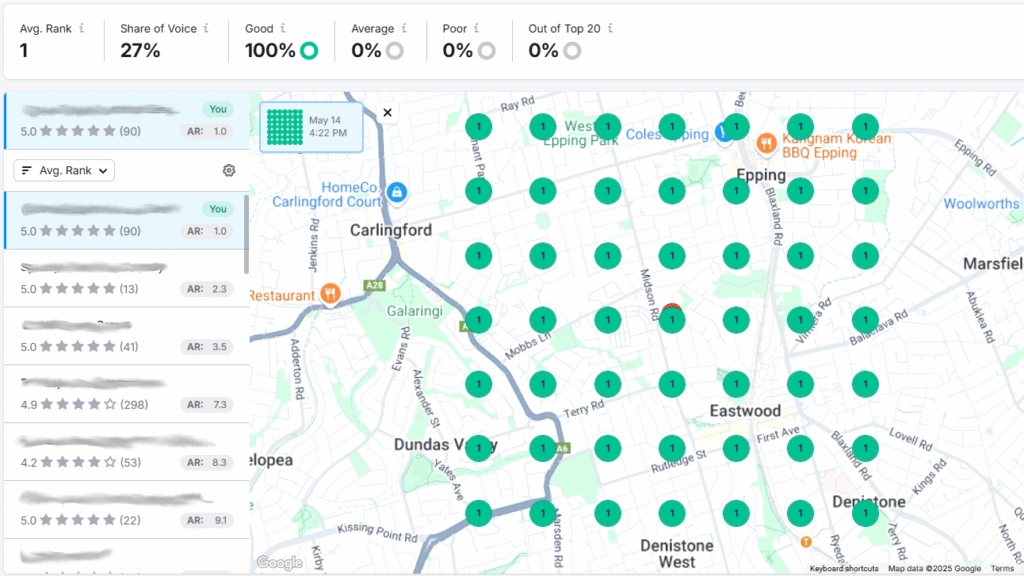Image resolution: width=1024 pixels, height=576 pixels.
Task: Select the Average 0% ring indicator
Action: (395, 51)
